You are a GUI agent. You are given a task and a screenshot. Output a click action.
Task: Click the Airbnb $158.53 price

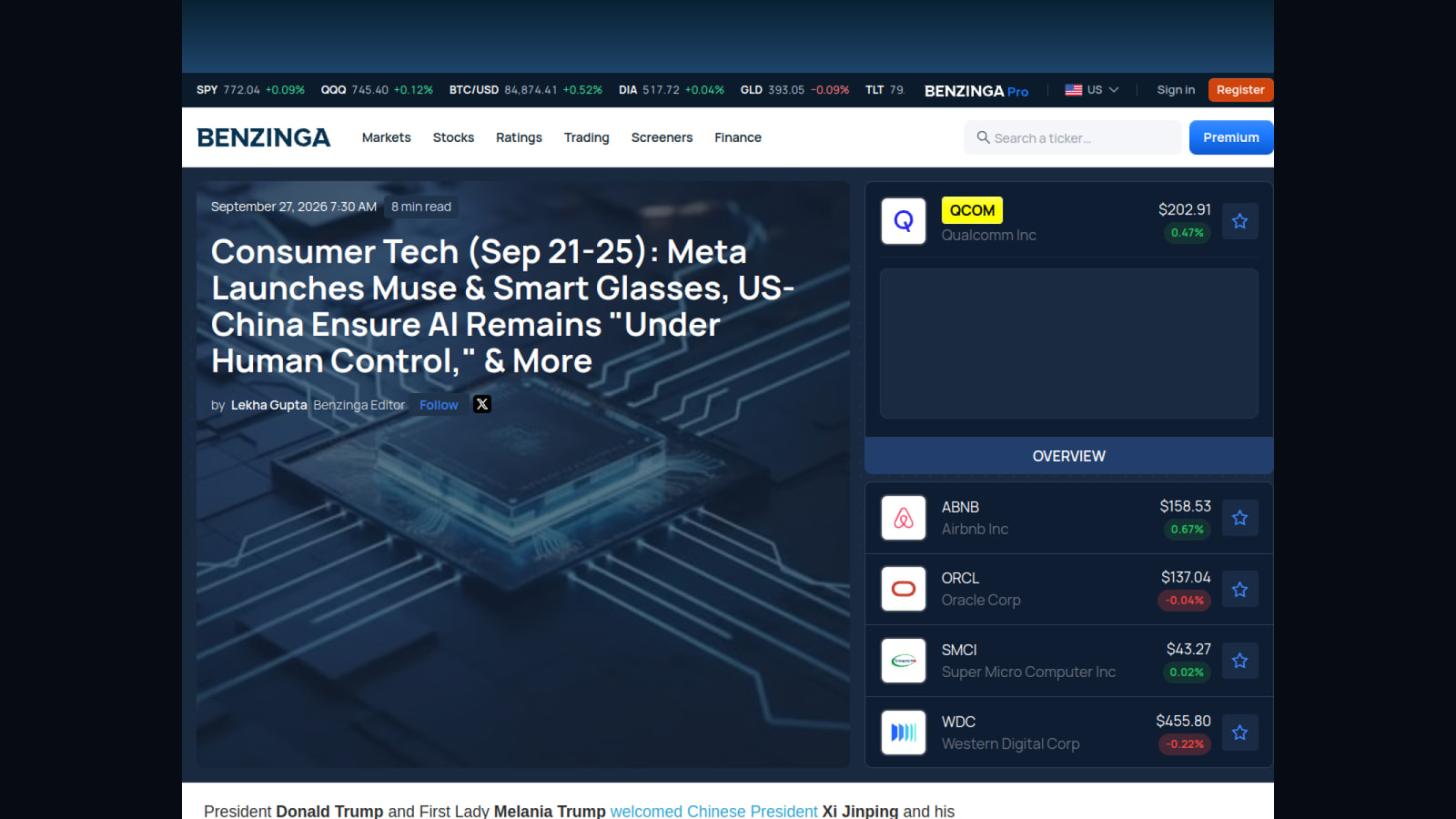pos(1185,506)
